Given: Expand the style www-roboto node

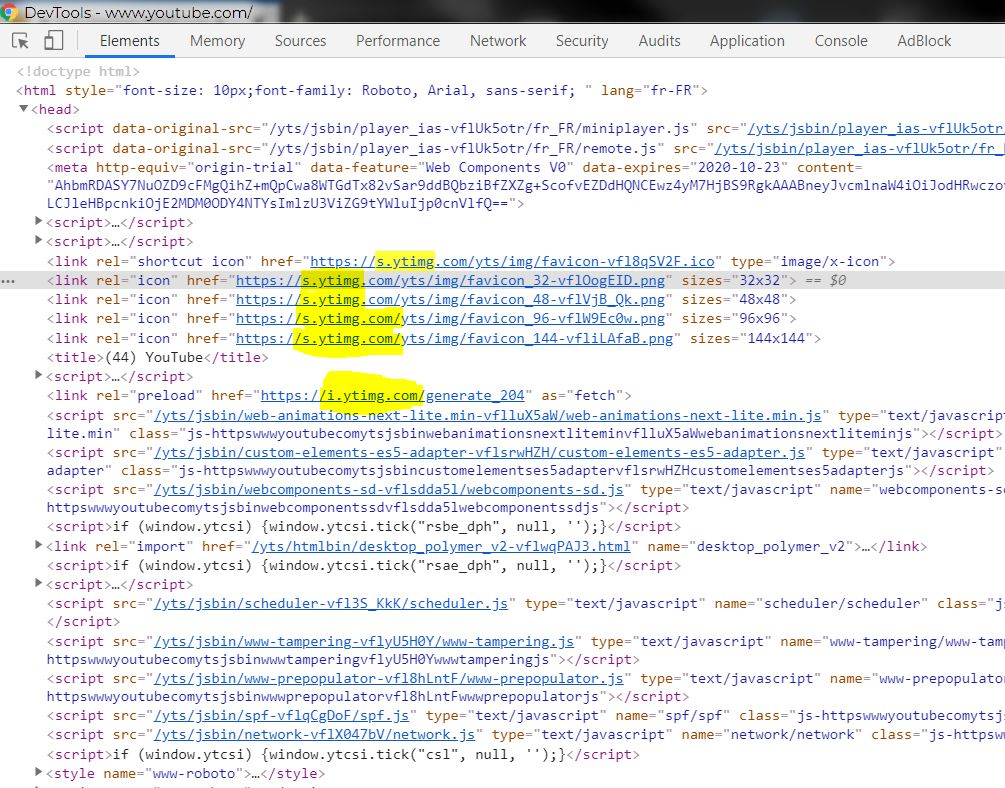Looking at the screenshot, I should click(39, 774).
